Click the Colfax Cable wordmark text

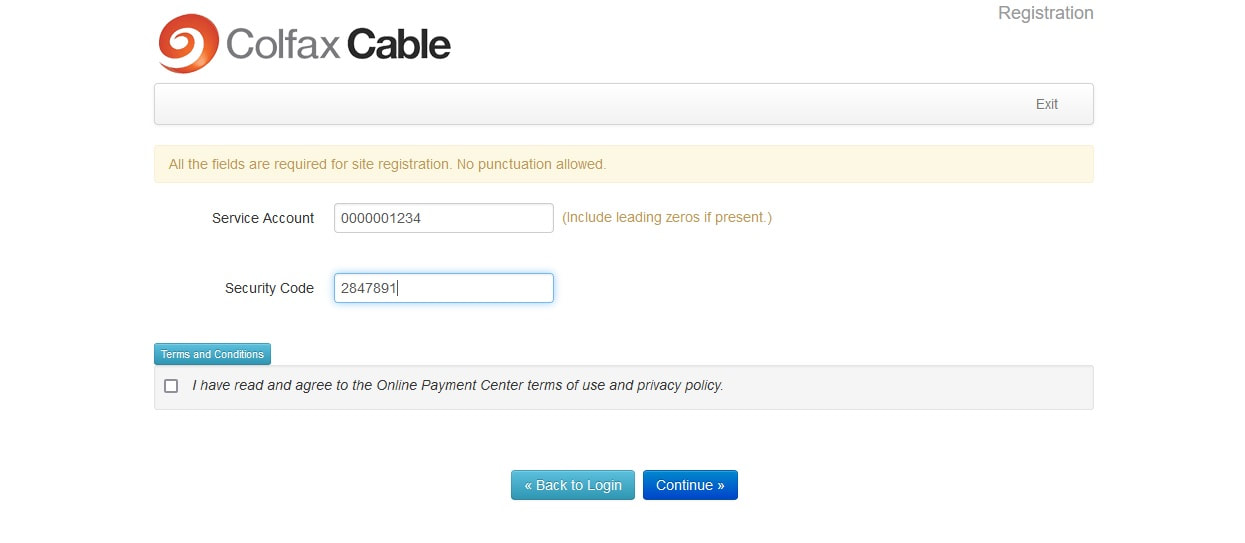(338, 44)
